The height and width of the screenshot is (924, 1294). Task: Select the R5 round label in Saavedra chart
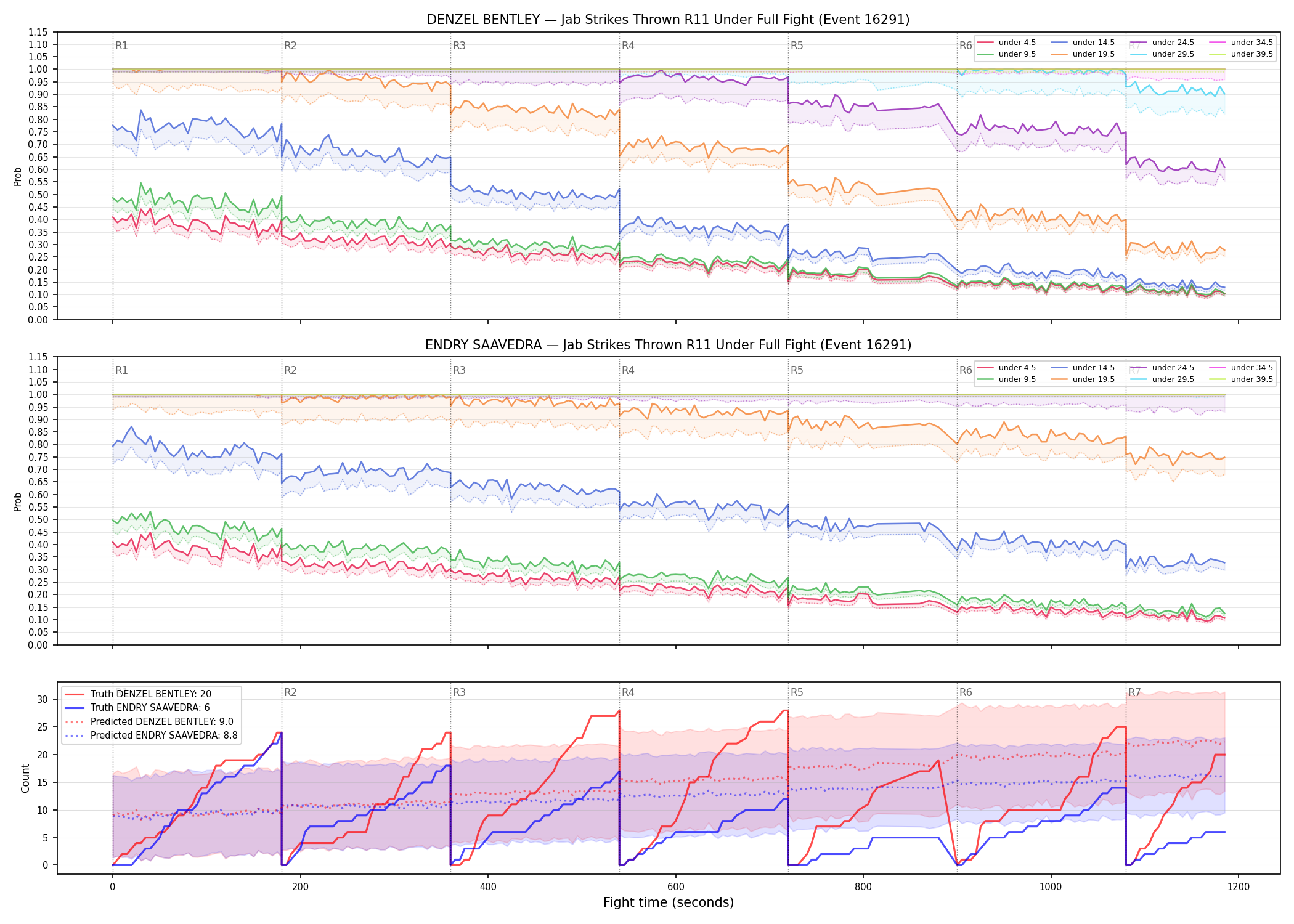[797, 370]
